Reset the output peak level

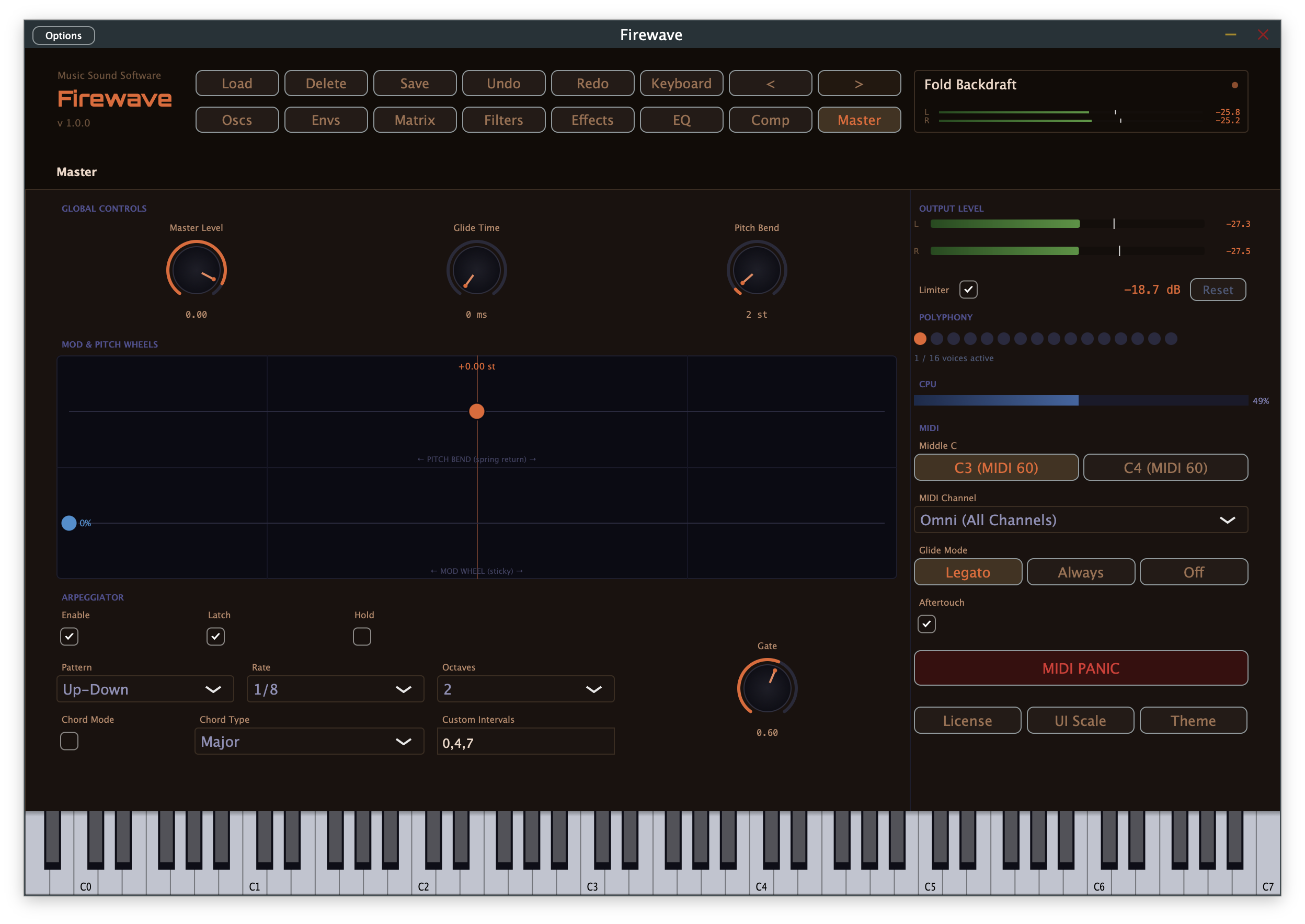[1217, 290]
